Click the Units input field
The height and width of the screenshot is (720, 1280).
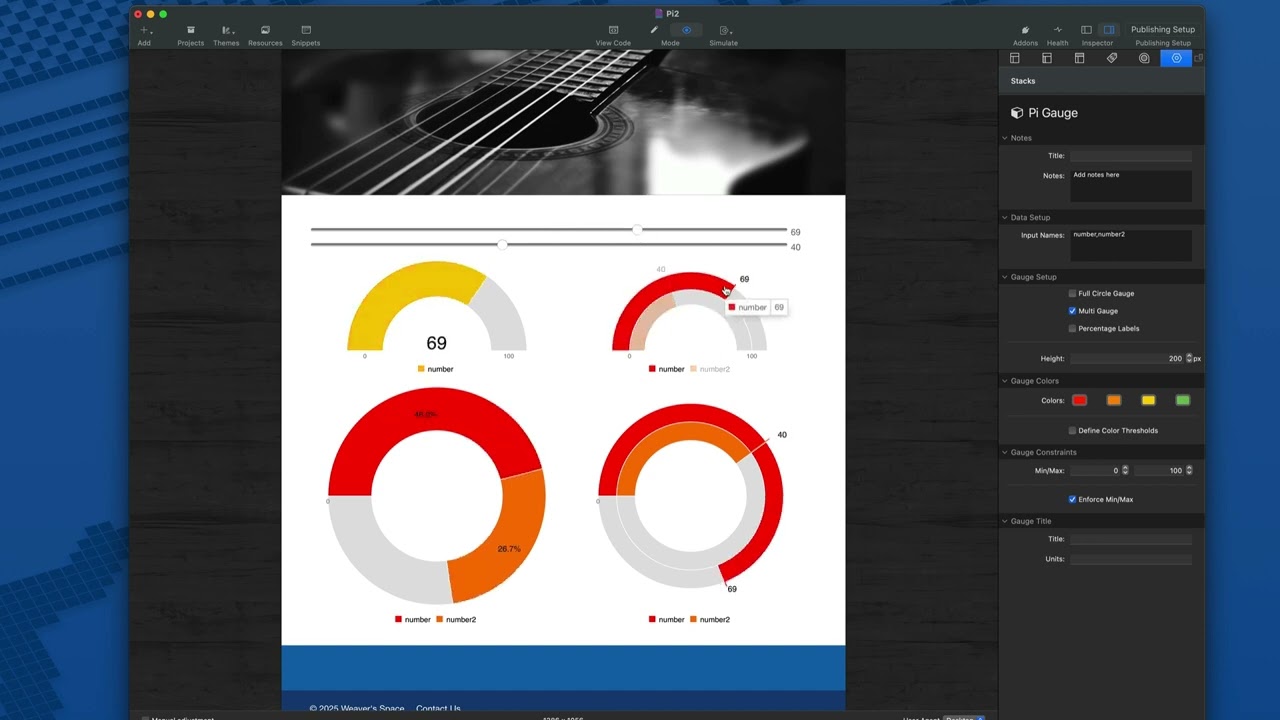pos(1131,559)
